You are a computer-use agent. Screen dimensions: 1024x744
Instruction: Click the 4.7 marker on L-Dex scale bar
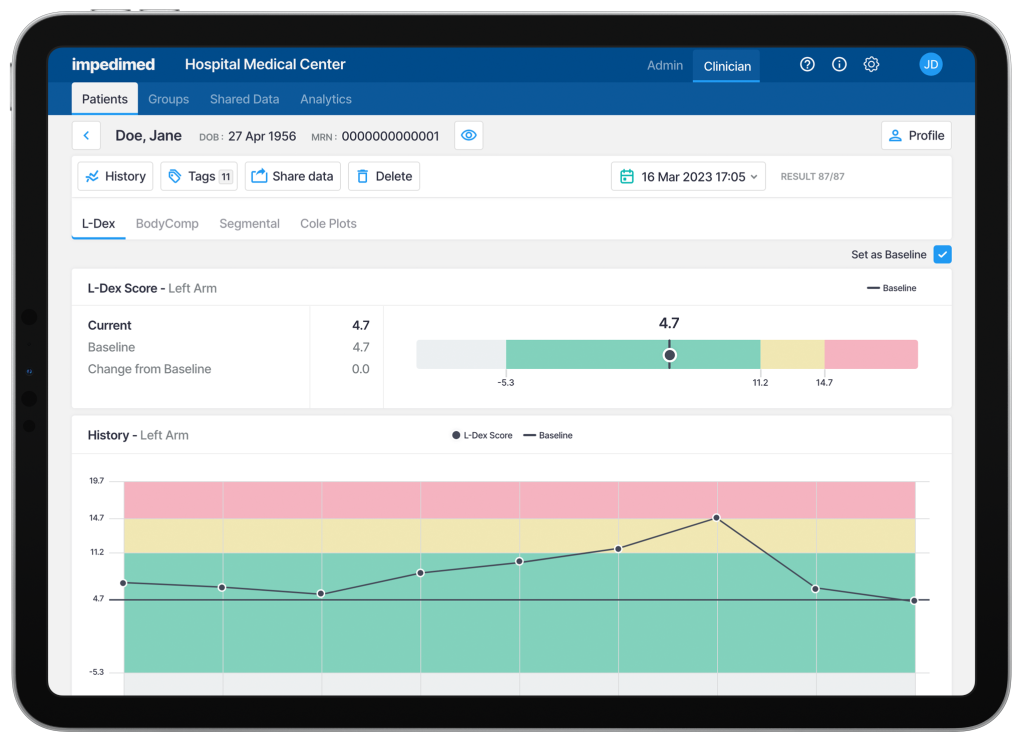670,355
